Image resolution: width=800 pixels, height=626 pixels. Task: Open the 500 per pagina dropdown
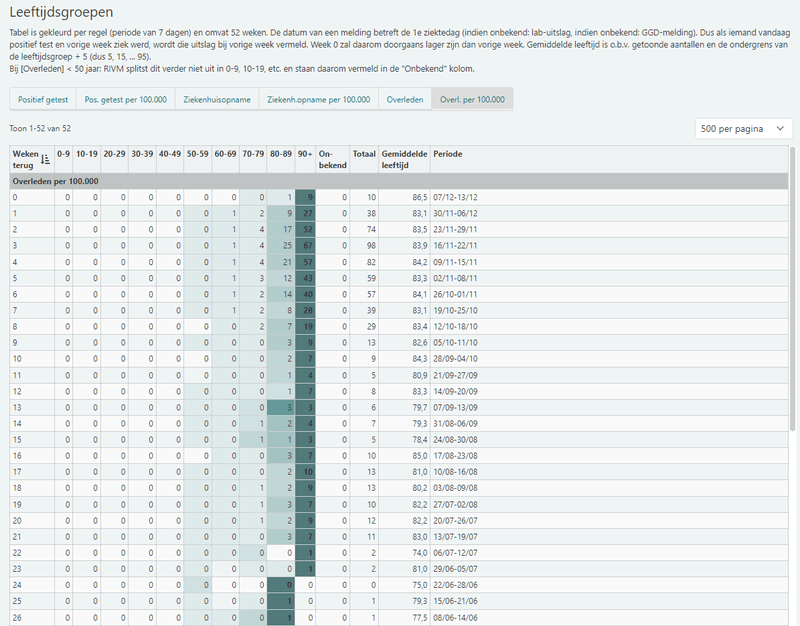[x=743, y=129]
